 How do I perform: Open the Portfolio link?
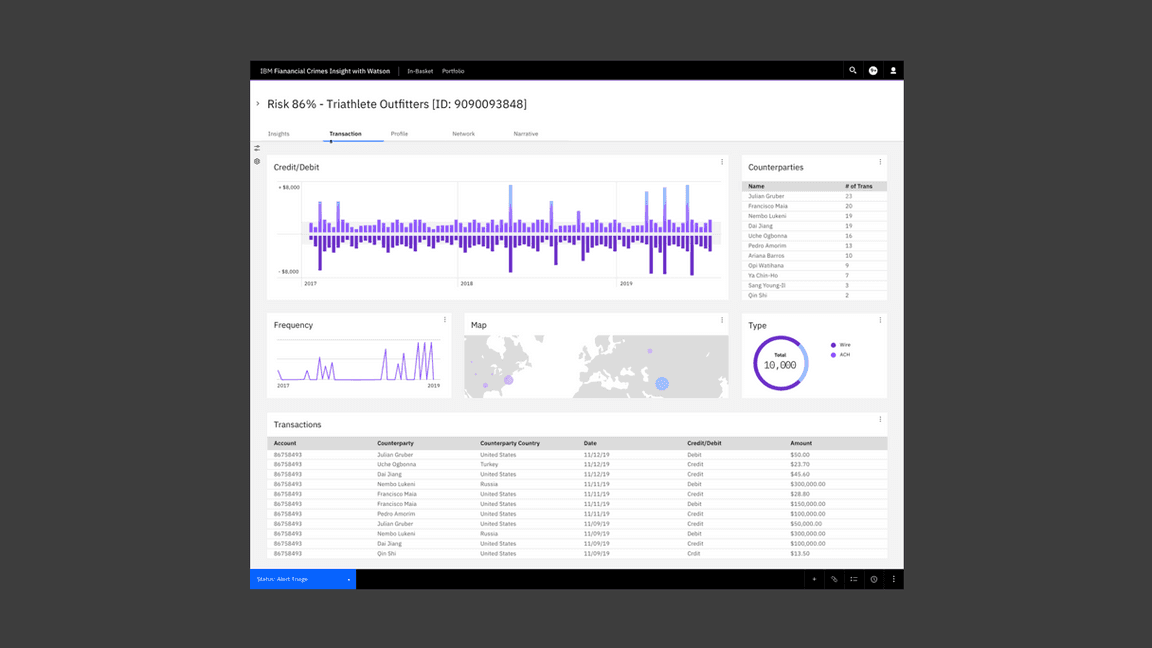tap(453, 71)
